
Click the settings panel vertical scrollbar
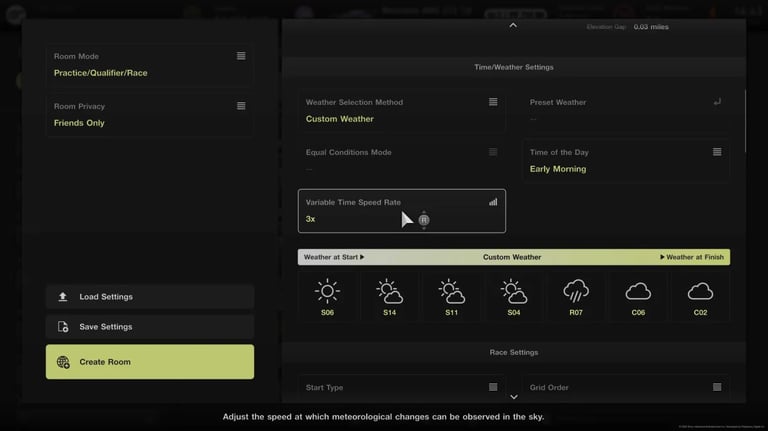[x=745, y=120]
